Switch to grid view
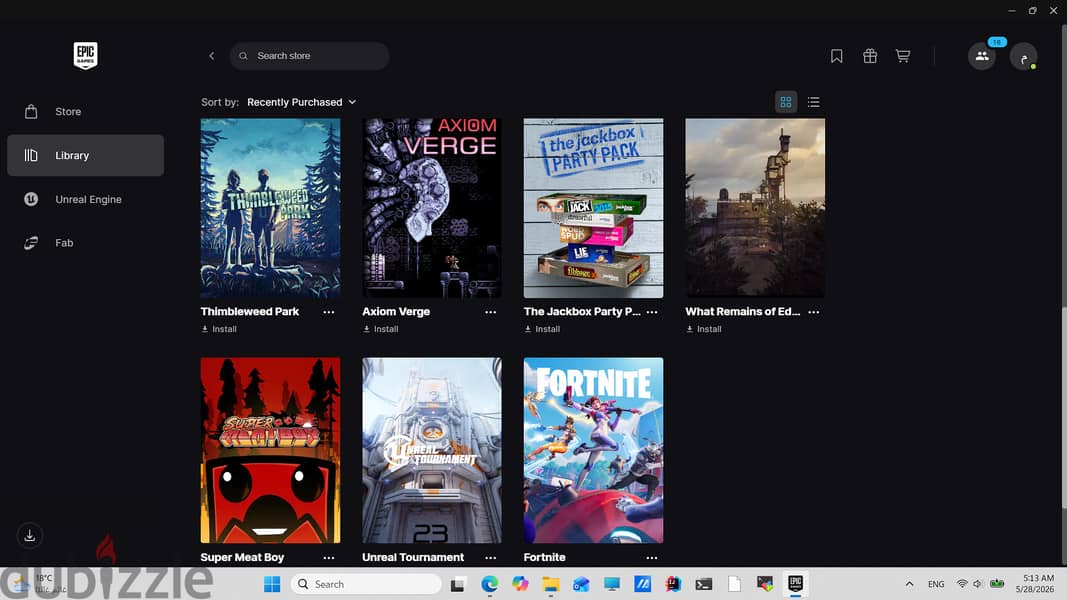The width and height of the screenshot is (1067, 600). pos(786,102)
